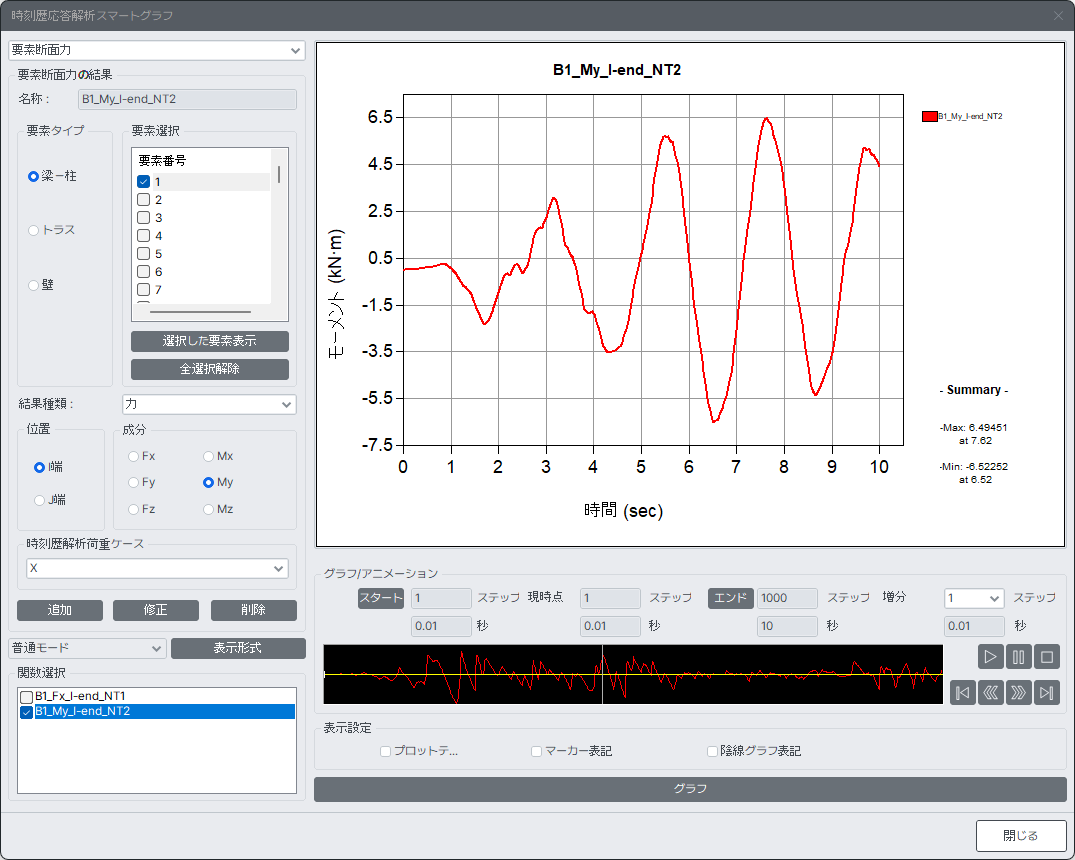Click the 修正 button
The height and width of the screenshot is (860, 1075).
(156, 610)
